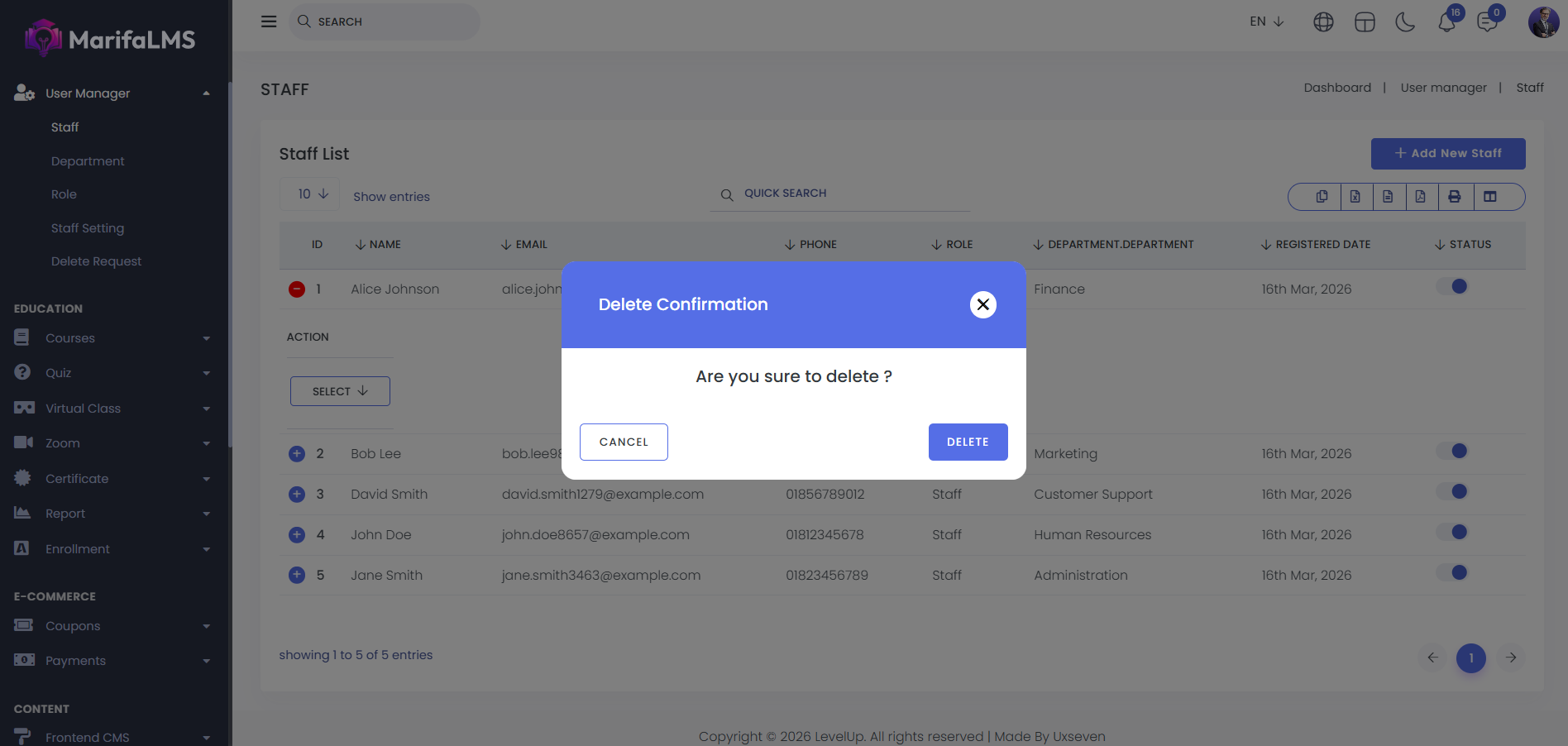Open the EN language dropdown
Screen dimensions: 1568x746
click(1266, 22)
